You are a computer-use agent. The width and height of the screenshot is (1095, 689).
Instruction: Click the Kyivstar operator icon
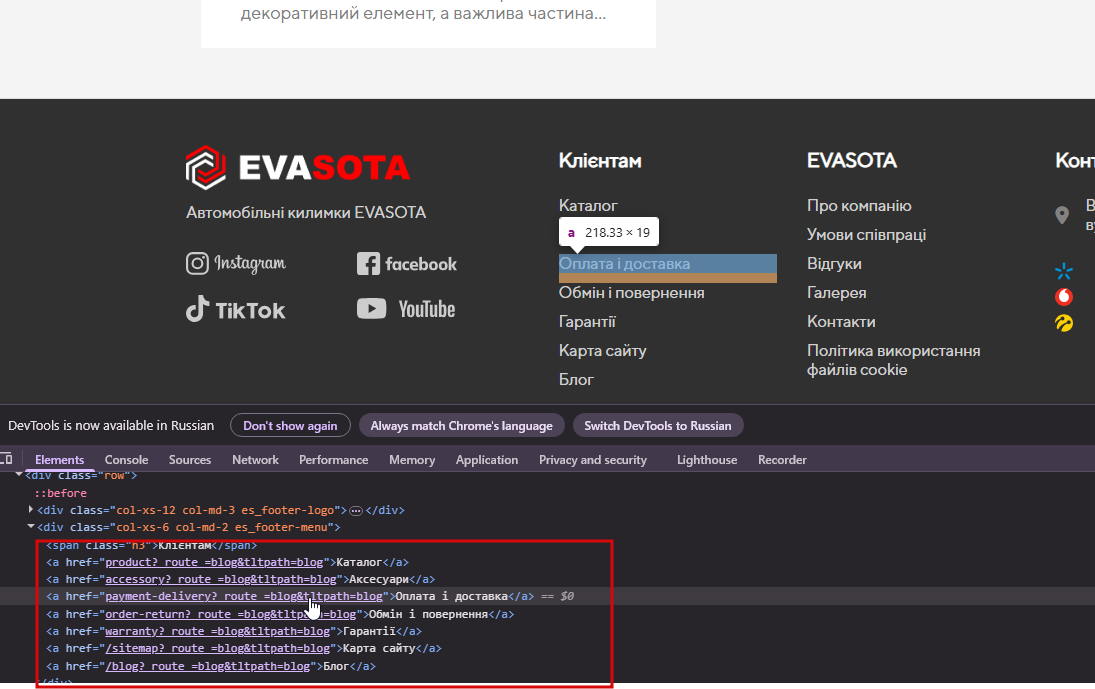(1064, 271)
